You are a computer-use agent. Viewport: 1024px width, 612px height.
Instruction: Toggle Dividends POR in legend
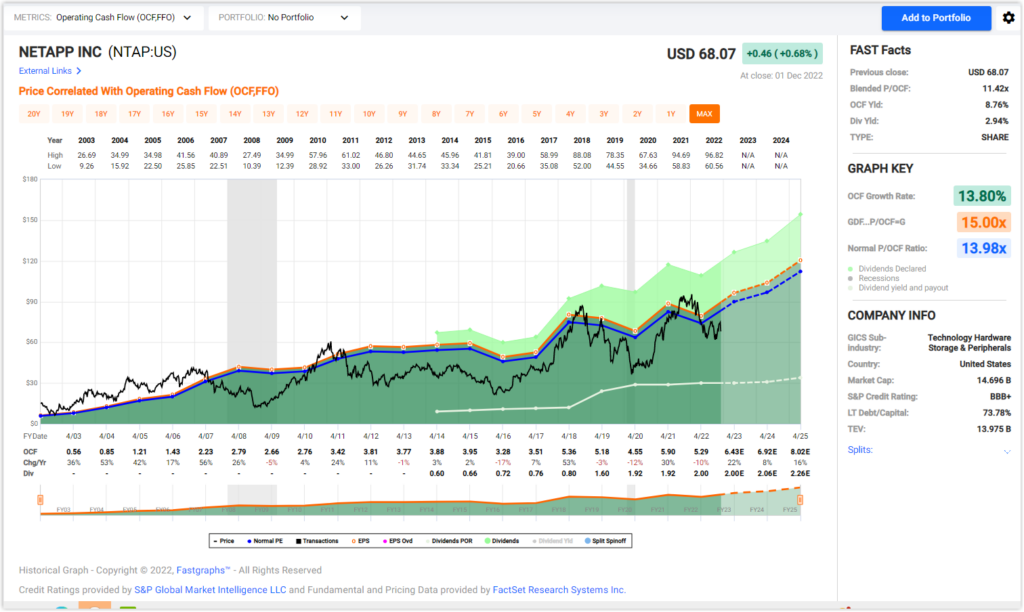click(449, 541)
